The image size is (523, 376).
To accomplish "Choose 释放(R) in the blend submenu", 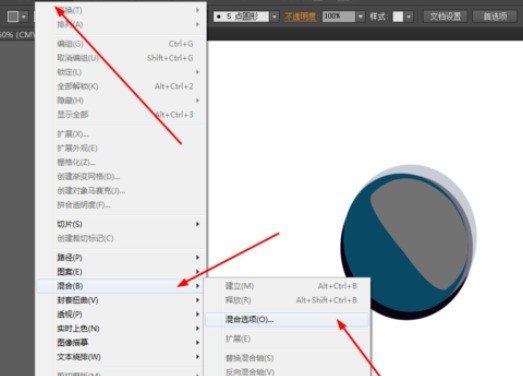I will (287, 300).
